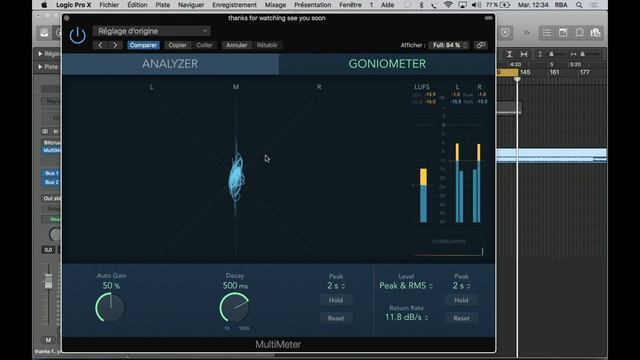Image resolution: width=640 pixels, height=360 pixels.
Task: Open Level Peak & RMS selector
Action: point(406,286)
